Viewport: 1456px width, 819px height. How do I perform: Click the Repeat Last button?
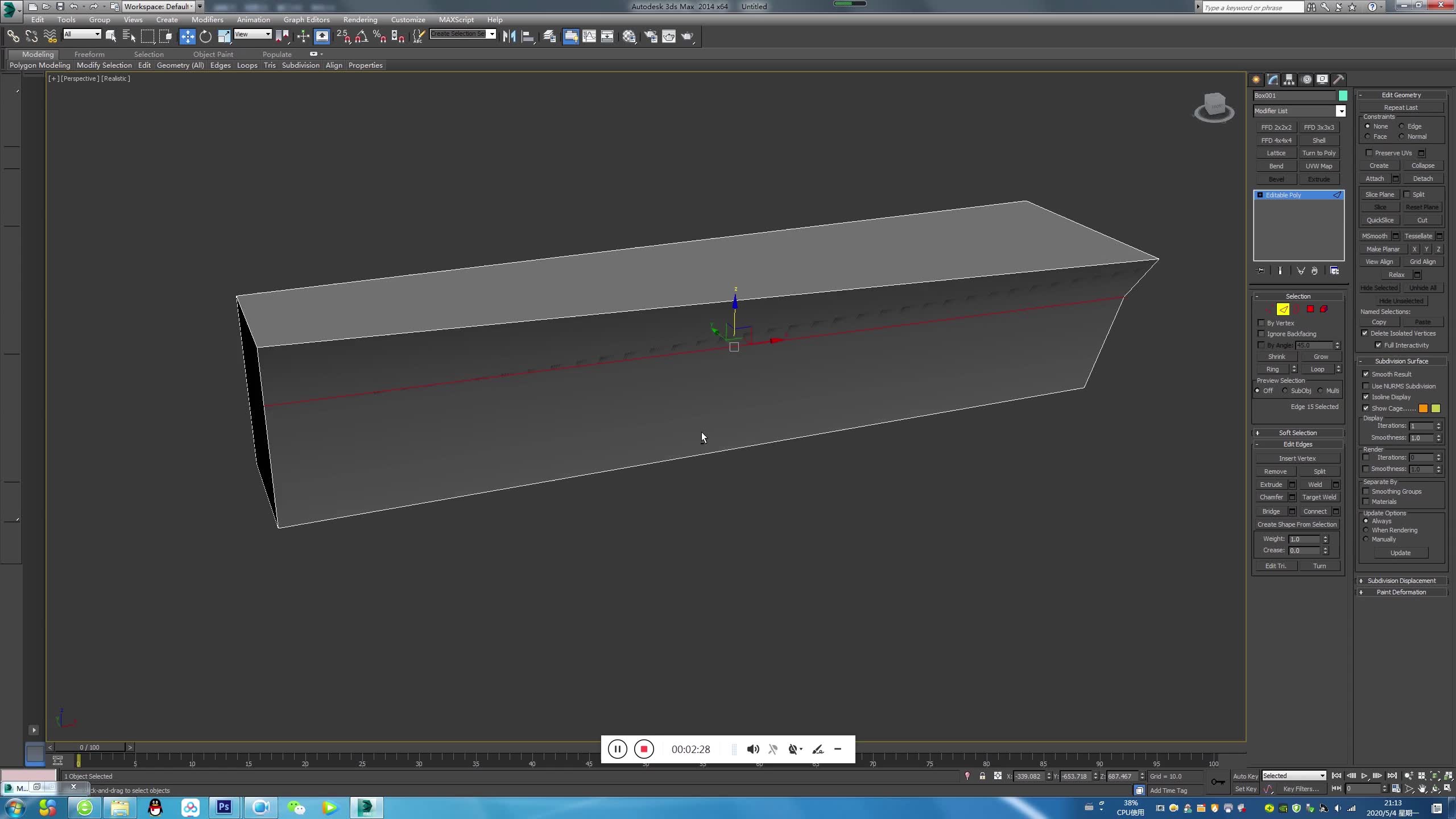[1401, 107]
